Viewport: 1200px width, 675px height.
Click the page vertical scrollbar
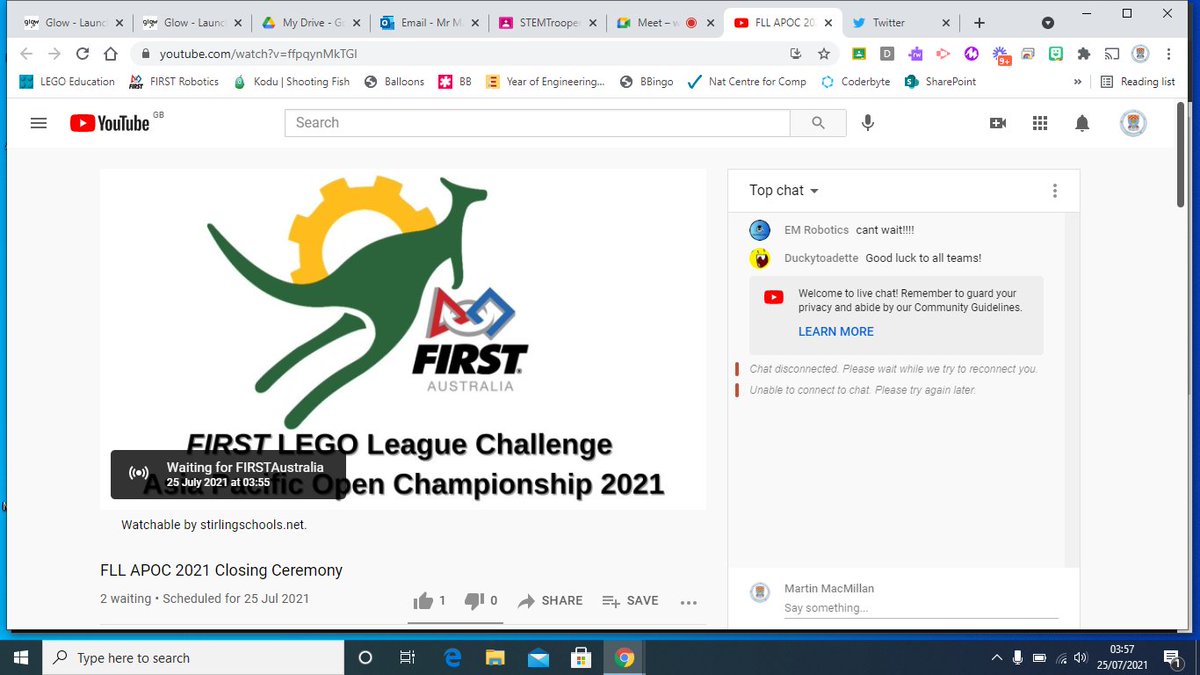(x=1182, y=154)
